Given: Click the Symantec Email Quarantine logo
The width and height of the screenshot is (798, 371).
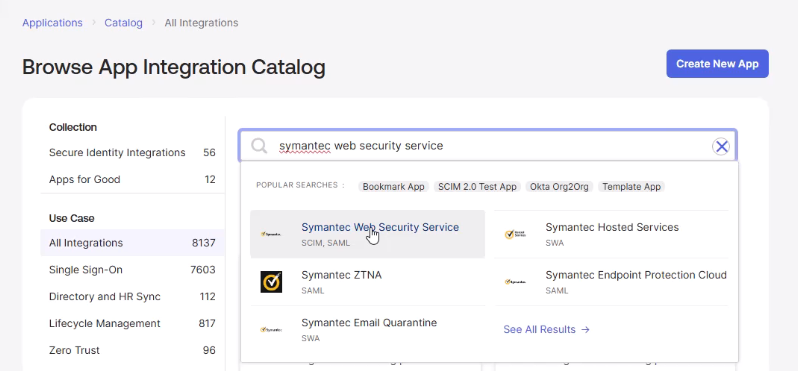Looking at the screenshot, I should click(271, 329).
